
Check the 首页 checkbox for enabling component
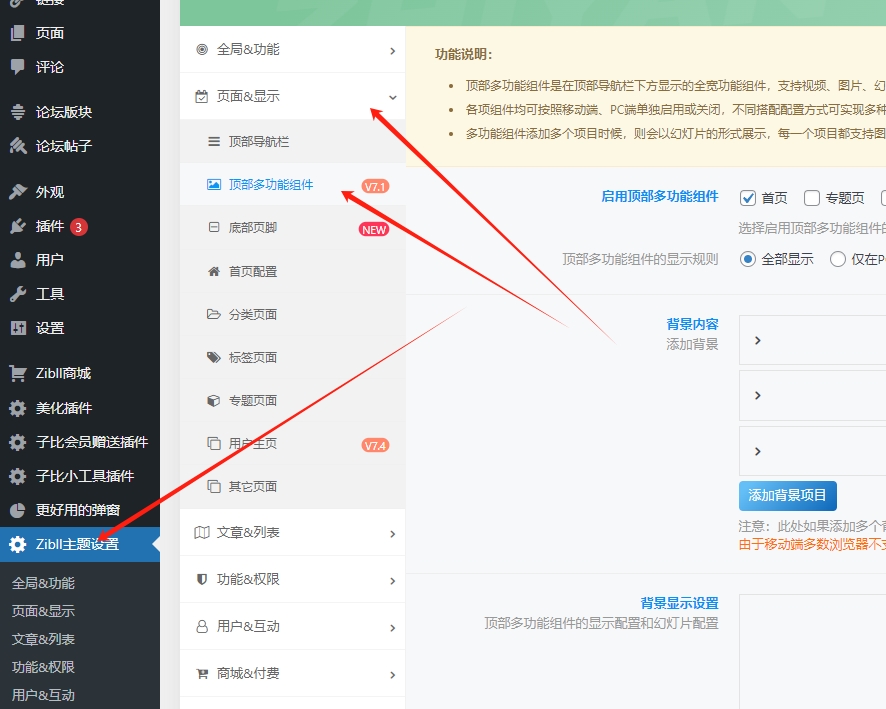[749, 197]
